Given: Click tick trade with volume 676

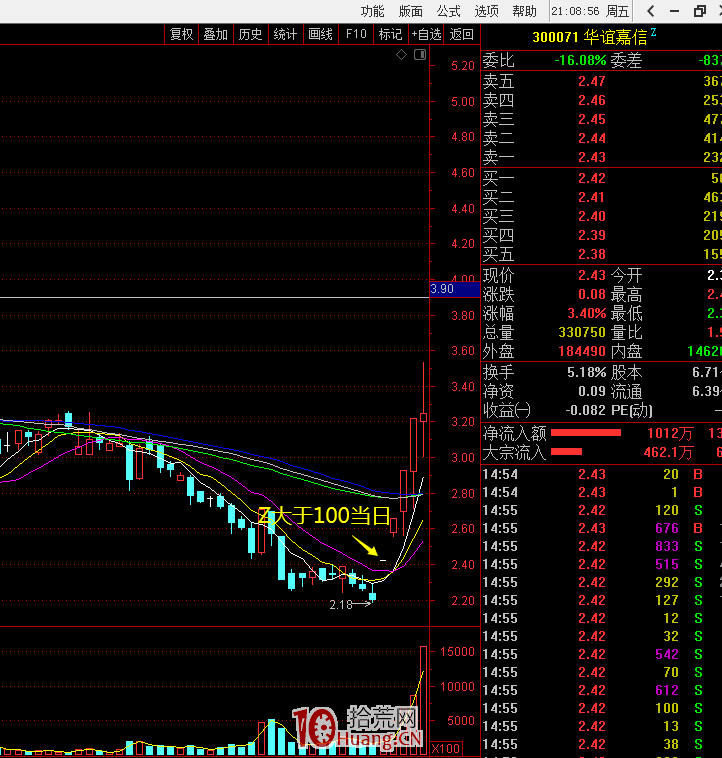Looking at the screenshot, I should (x=667, y=528).
